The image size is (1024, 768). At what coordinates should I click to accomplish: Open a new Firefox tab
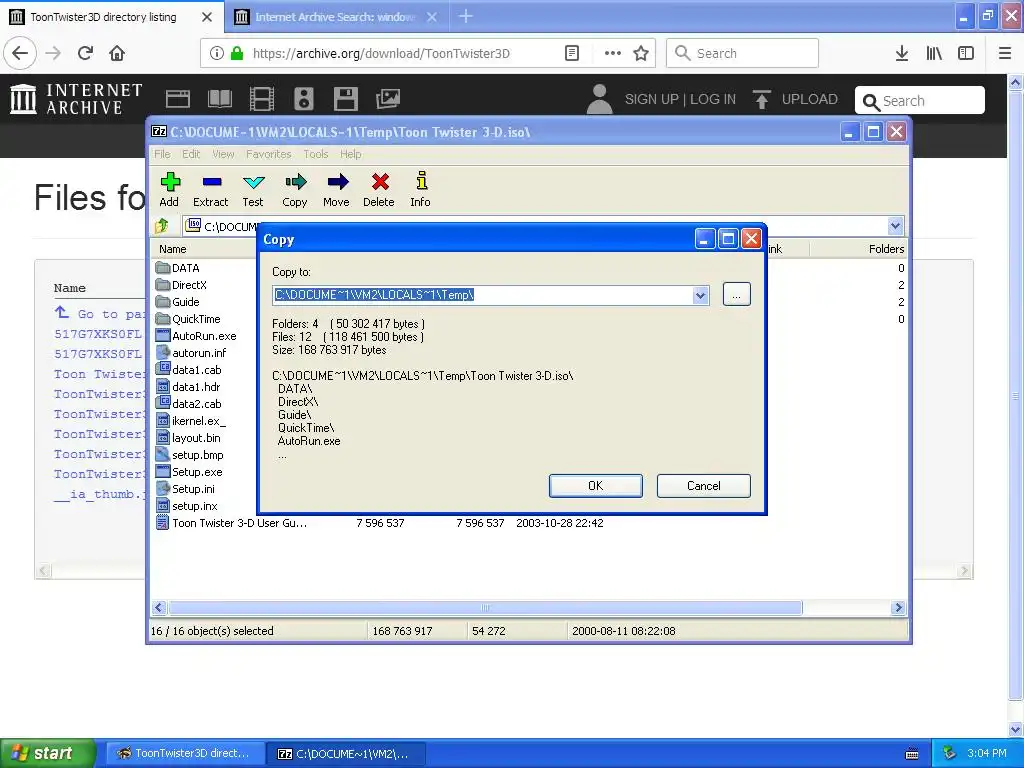(466, 16)
